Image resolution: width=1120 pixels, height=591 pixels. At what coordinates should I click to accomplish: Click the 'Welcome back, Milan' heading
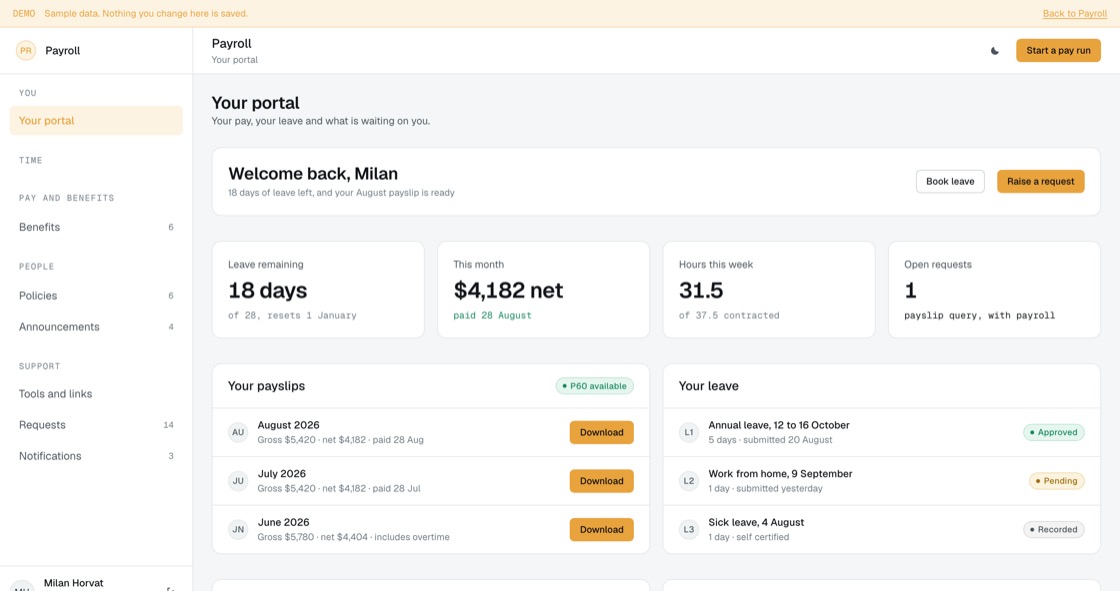pyautogui.click(x=313, y=174)
